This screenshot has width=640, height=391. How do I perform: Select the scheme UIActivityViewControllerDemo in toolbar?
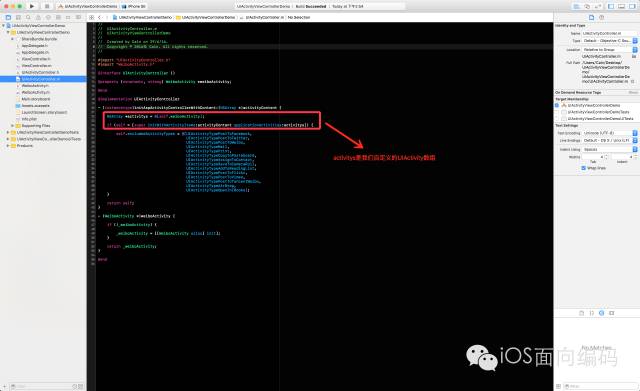tap(87, 7)
